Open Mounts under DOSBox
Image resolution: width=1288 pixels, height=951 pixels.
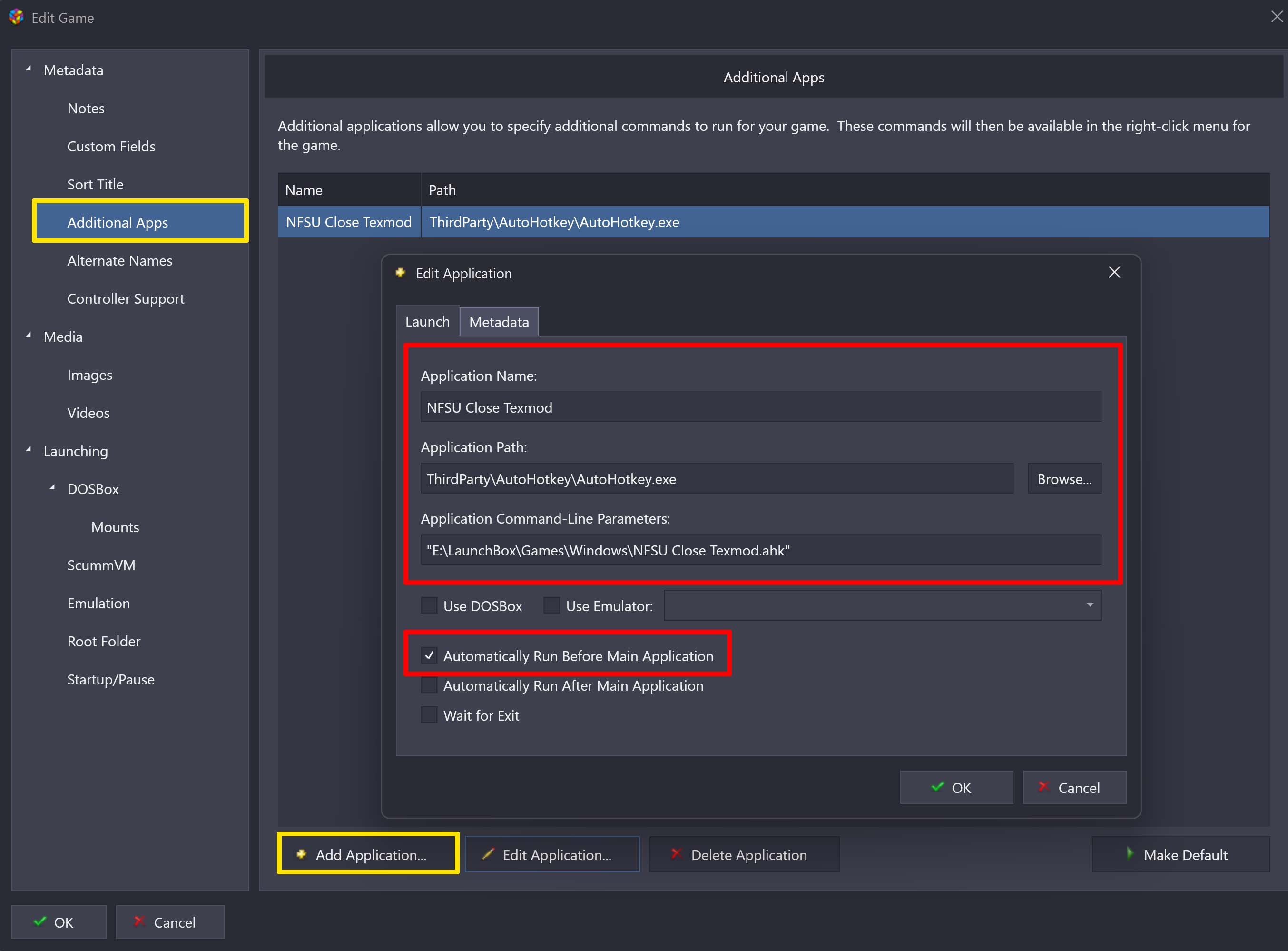115,527
